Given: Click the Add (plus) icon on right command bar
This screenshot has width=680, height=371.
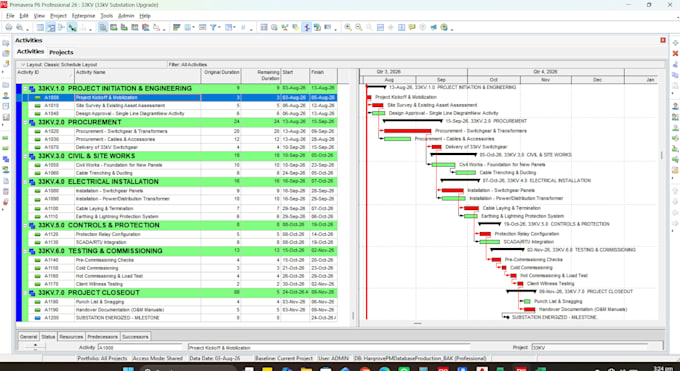Looking at the screenshot, I should [675, 43].
